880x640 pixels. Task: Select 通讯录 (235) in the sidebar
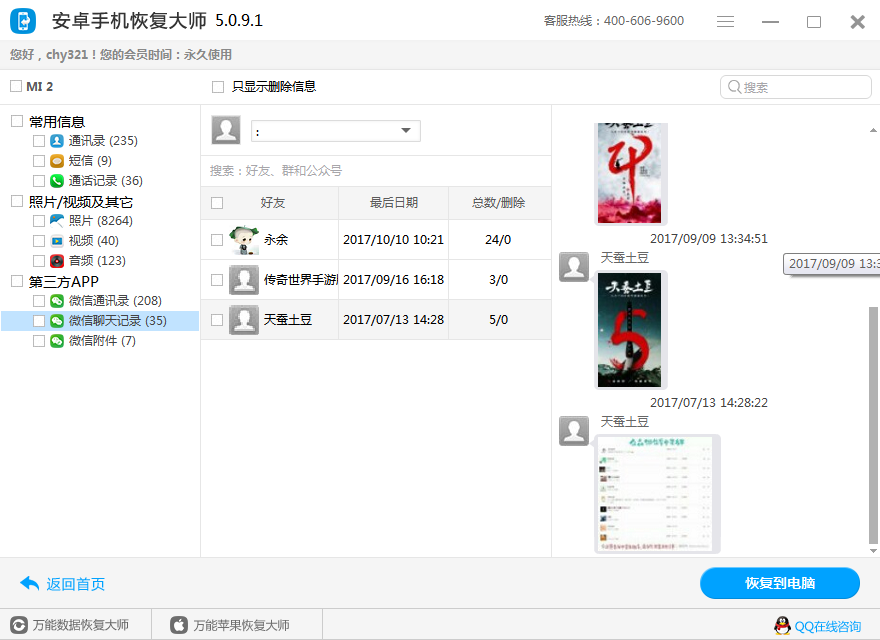[x=103, y=140]
